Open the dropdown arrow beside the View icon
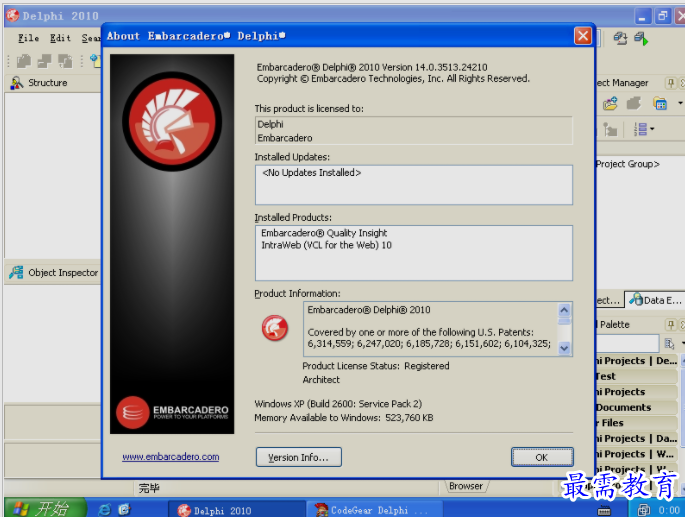This screenshot has height=517, width=685. pos(680,104)
